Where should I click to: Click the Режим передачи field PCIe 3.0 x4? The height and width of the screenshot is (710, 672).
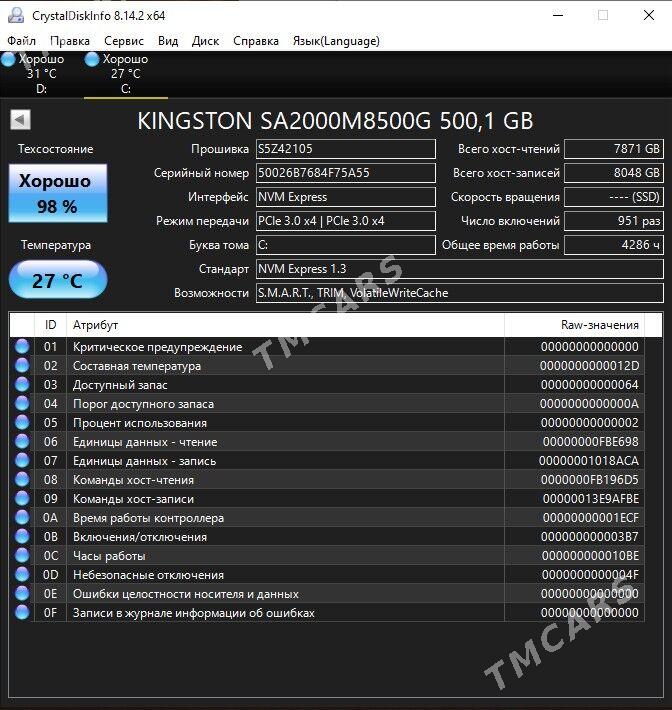[346, 221]
